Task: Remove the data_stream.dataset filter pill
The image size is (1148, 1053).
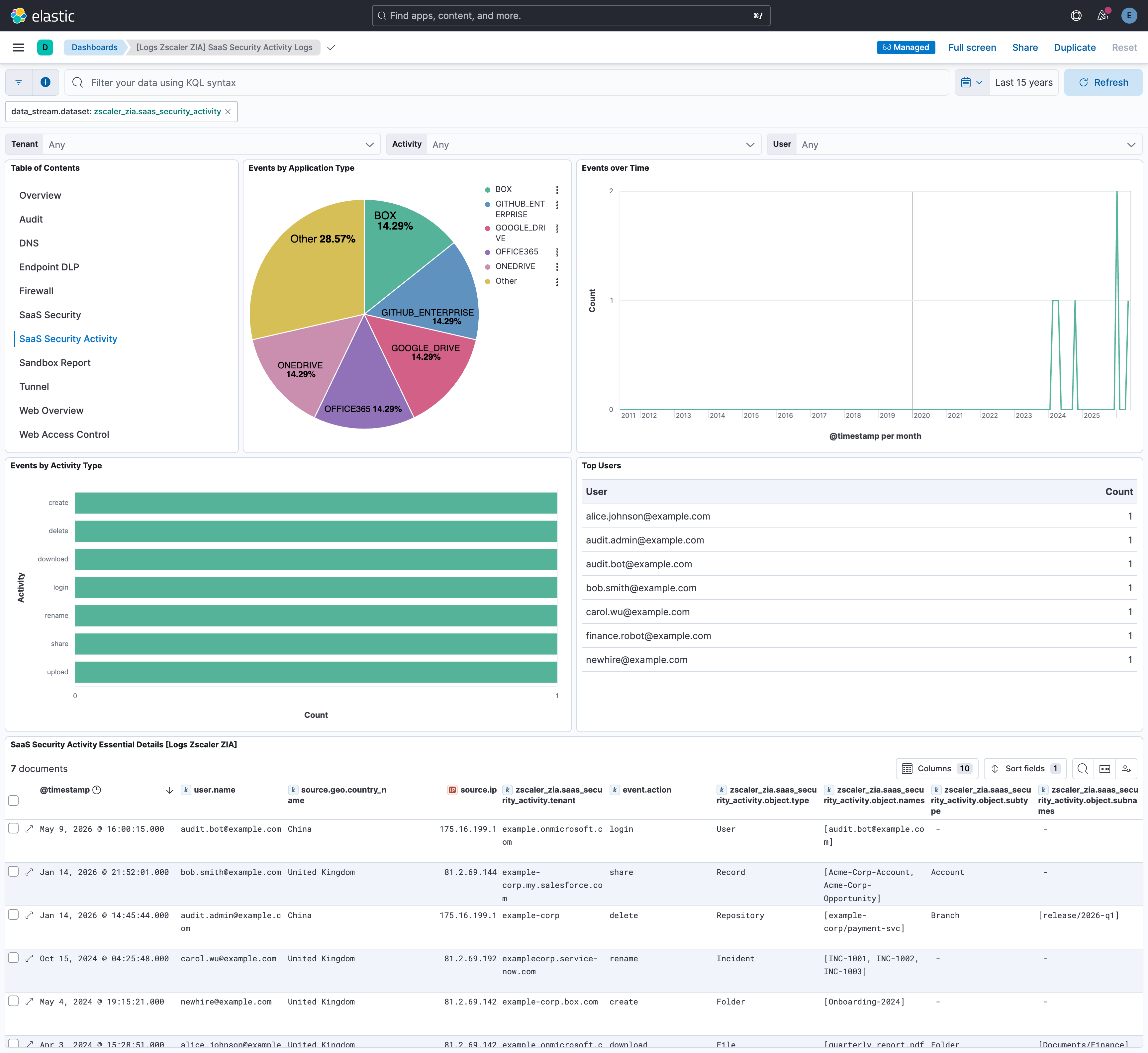Action: (x=228, y=112)
